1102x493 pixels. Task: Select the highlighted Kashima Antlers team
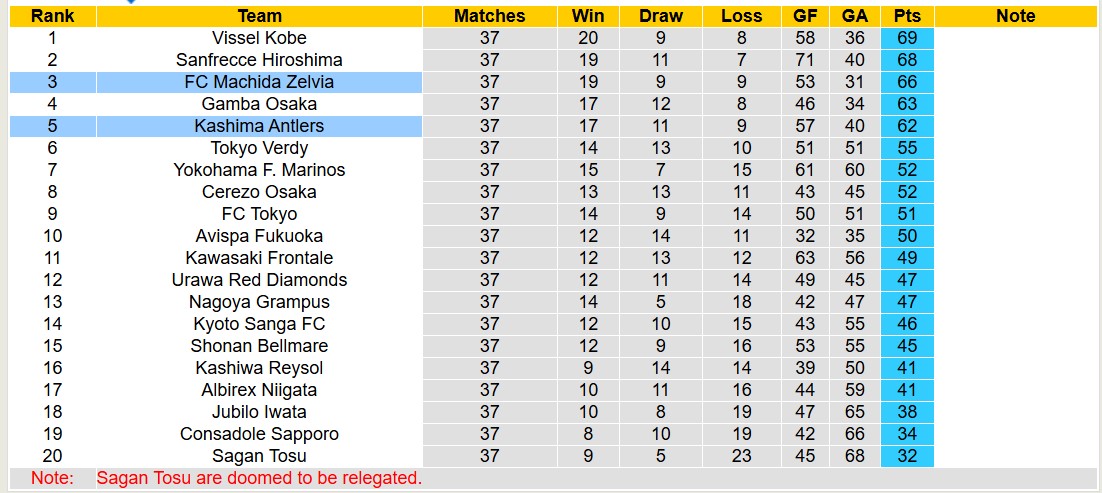coord(259,126)
